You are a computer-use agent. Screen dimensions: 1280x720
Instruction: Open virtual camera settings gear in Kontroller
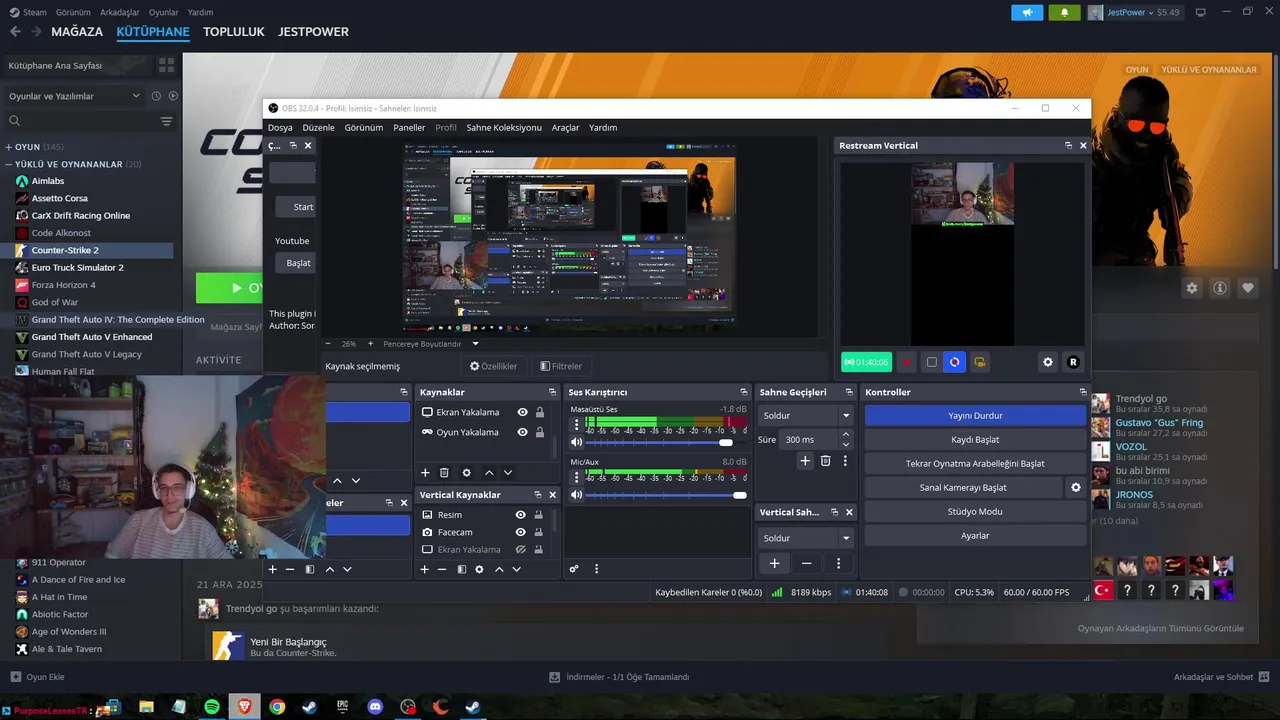click(x=1076, y=488)
